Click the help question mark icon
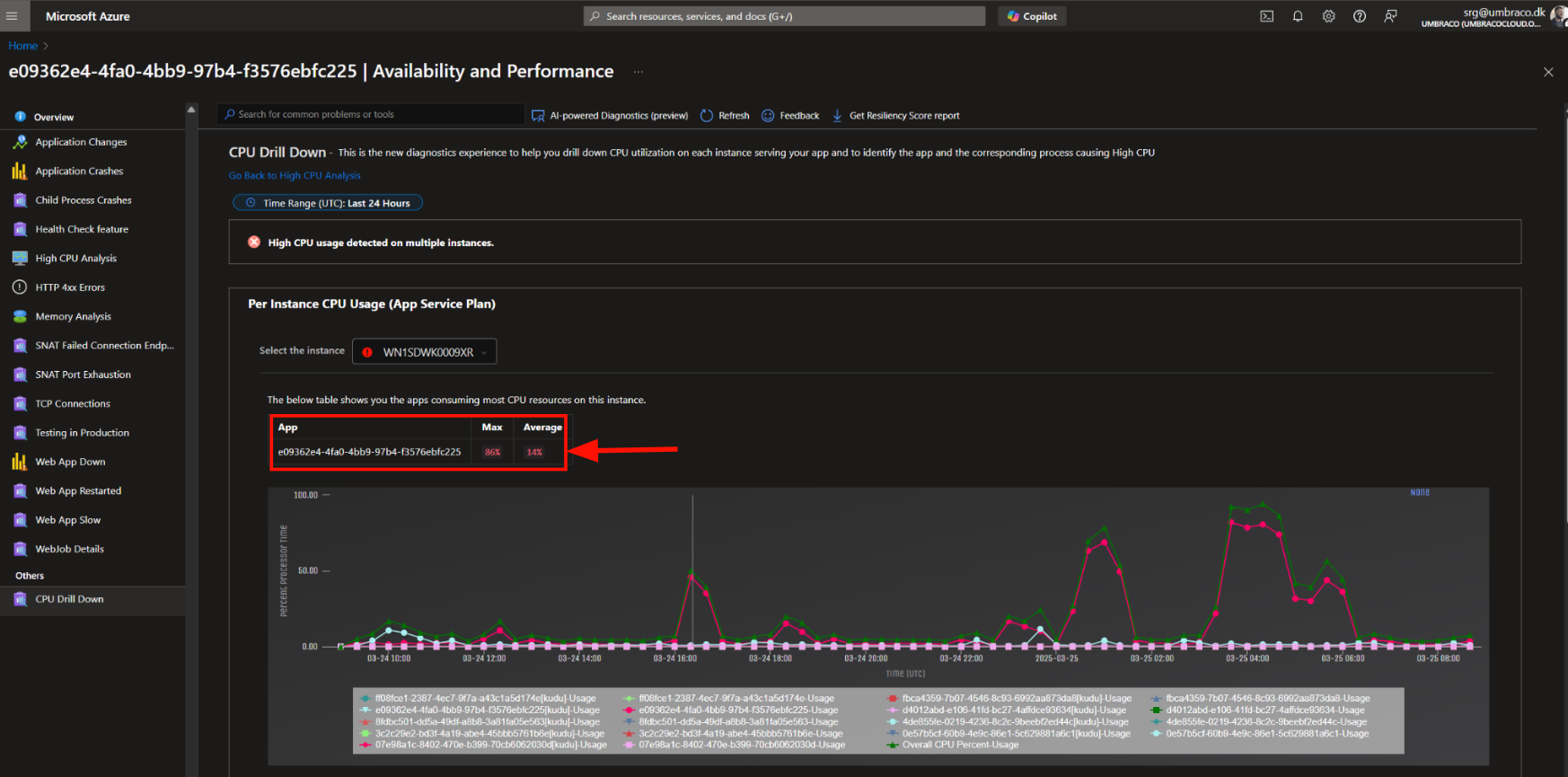 point(1360,16)
